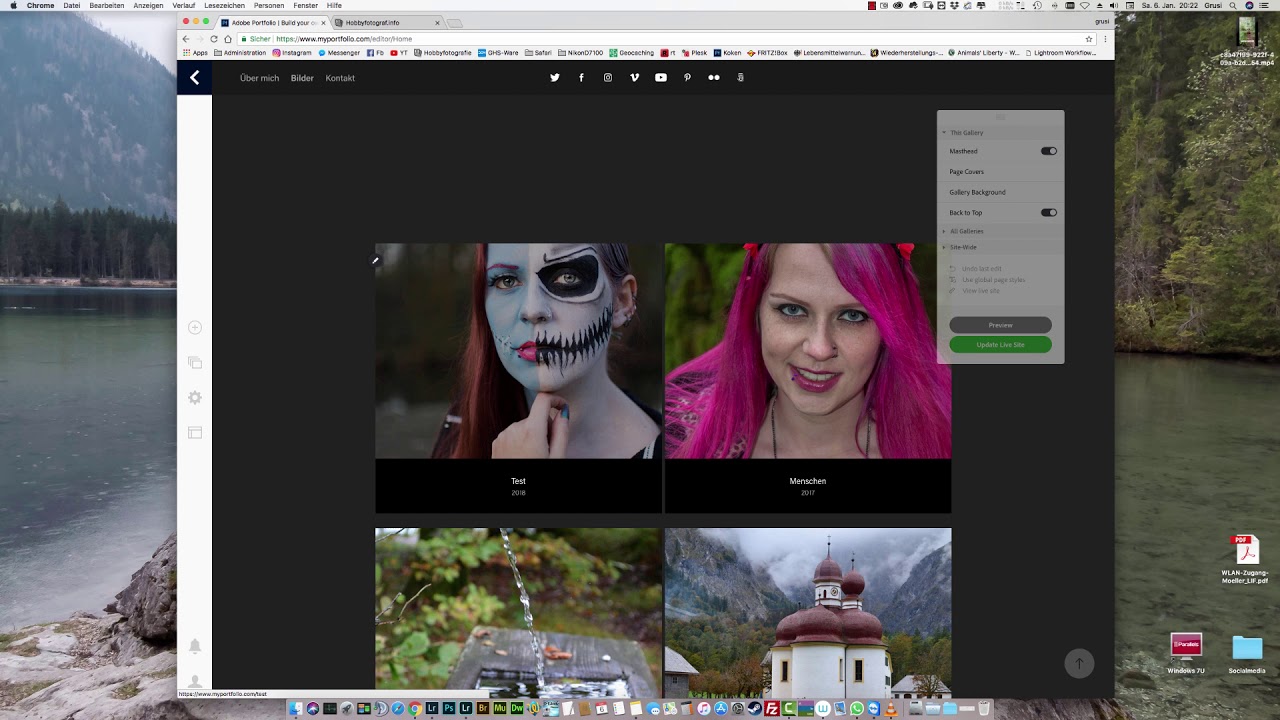
Task: Open the Pinterest social icon
Action: pyautogui.click(x=687, y=78)
